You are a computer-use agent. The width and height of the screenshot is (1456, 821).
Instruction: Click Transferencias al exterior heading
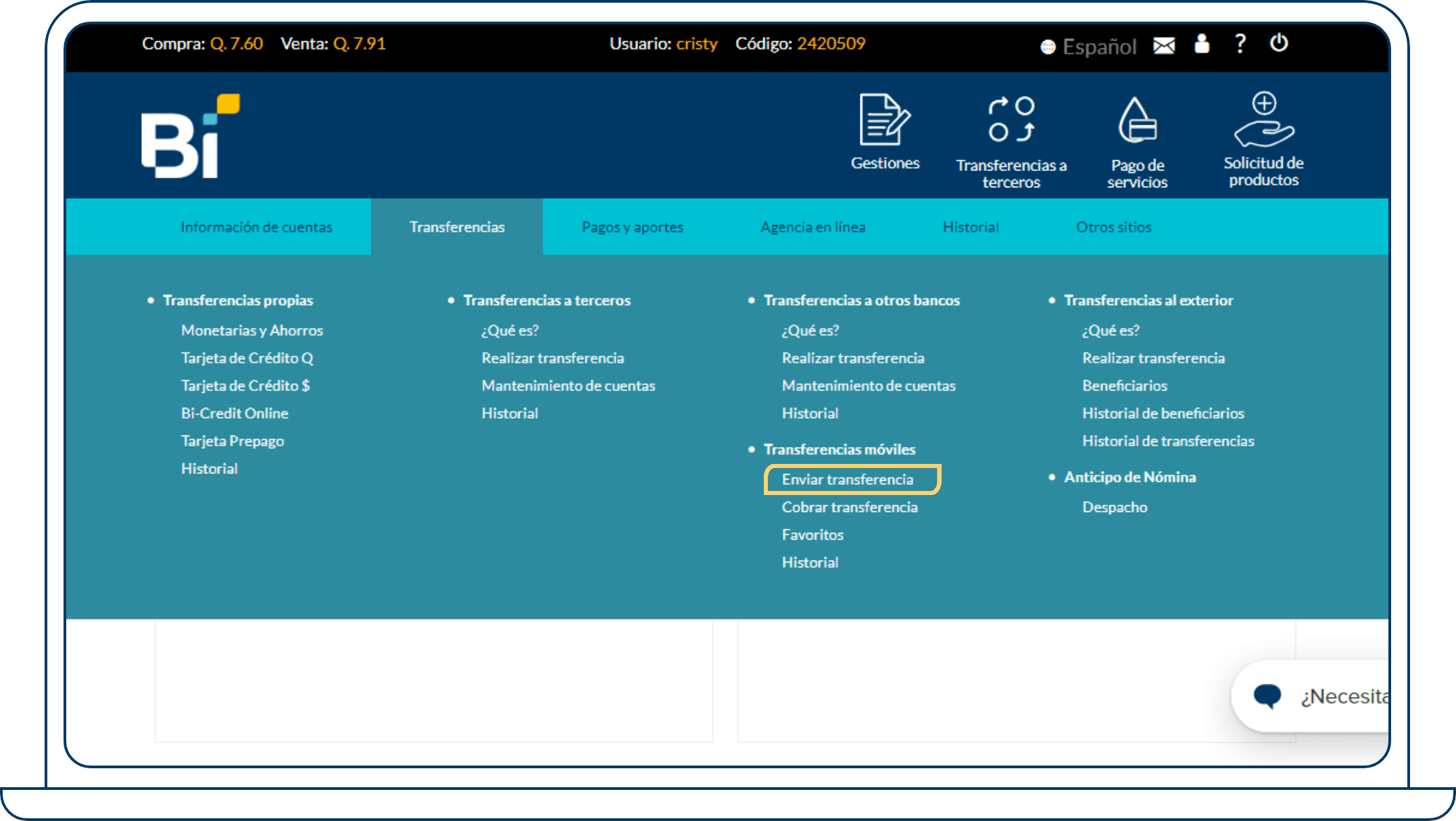[x=1148, y=300]
